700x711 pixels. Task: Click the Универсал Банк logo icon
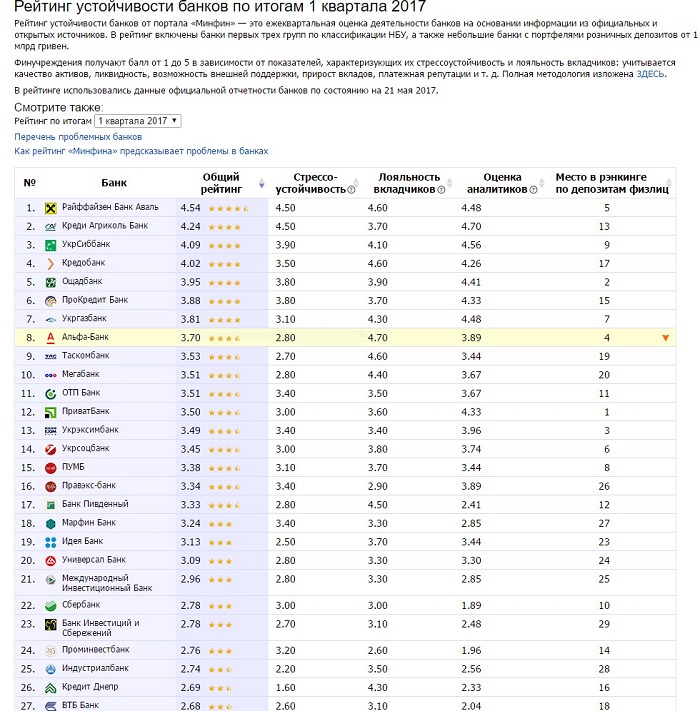pos(50,561)
